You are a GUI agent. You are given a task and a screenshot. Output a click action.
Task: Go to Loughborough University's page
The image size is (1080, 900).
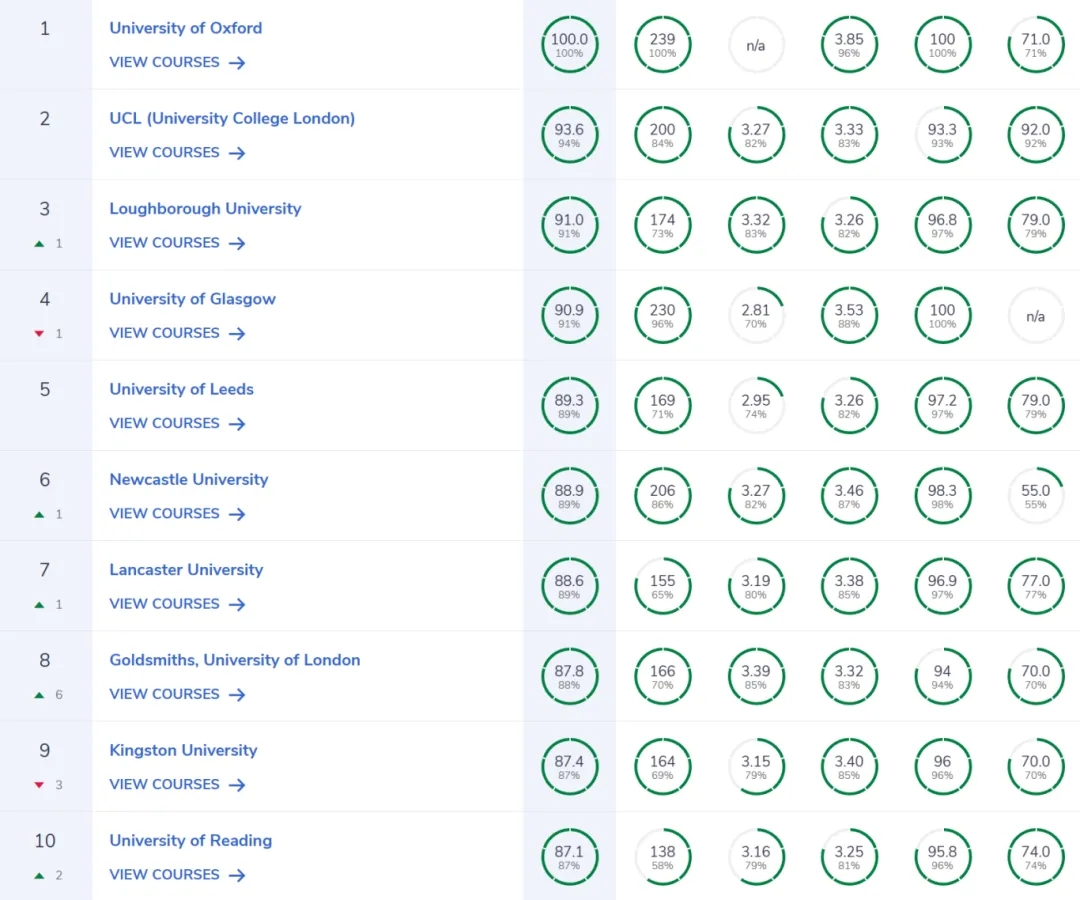pyautogui.click(x=205, y=209)
